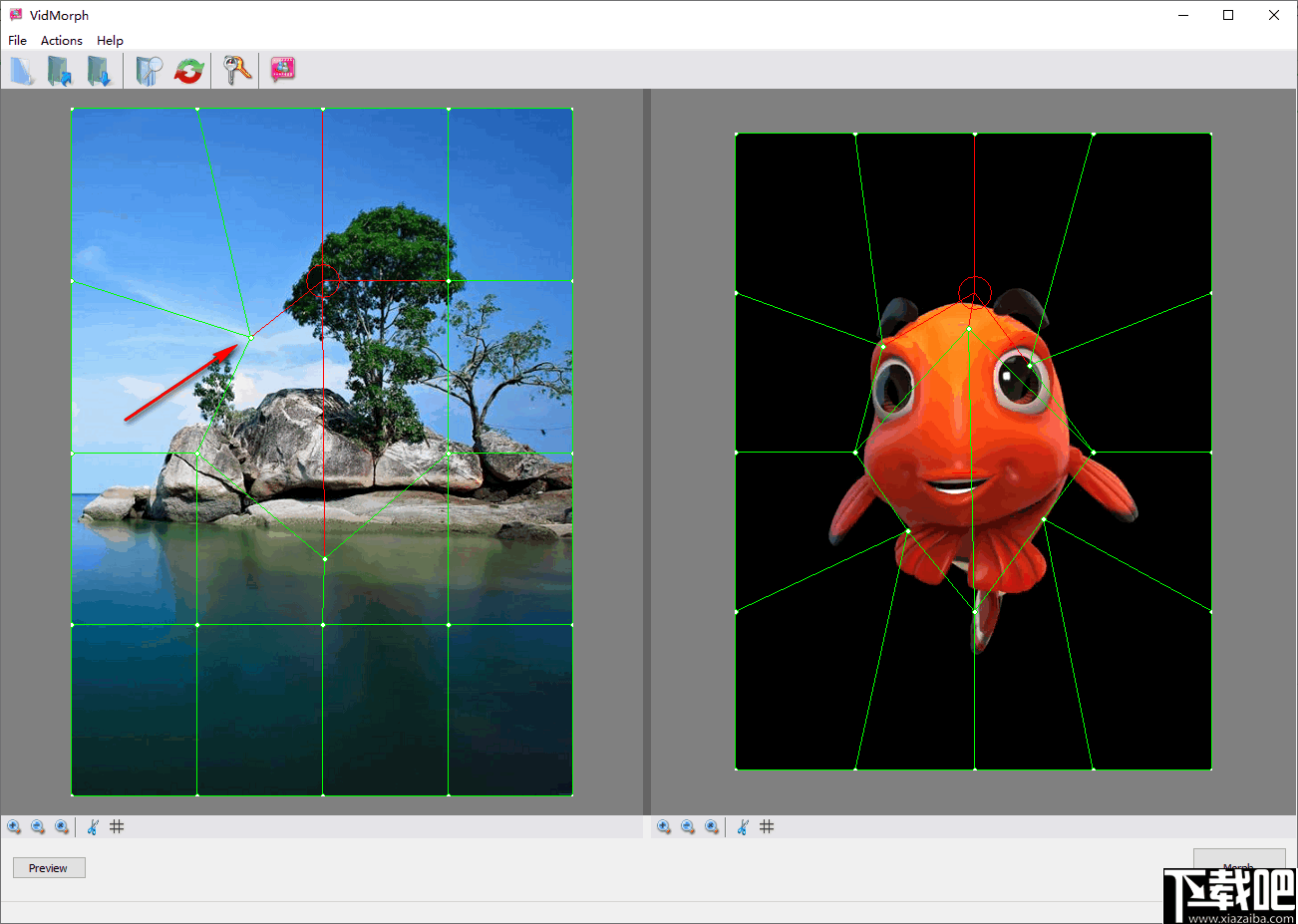Open the Help menu

pyautogui.click(x=110, y=40)
